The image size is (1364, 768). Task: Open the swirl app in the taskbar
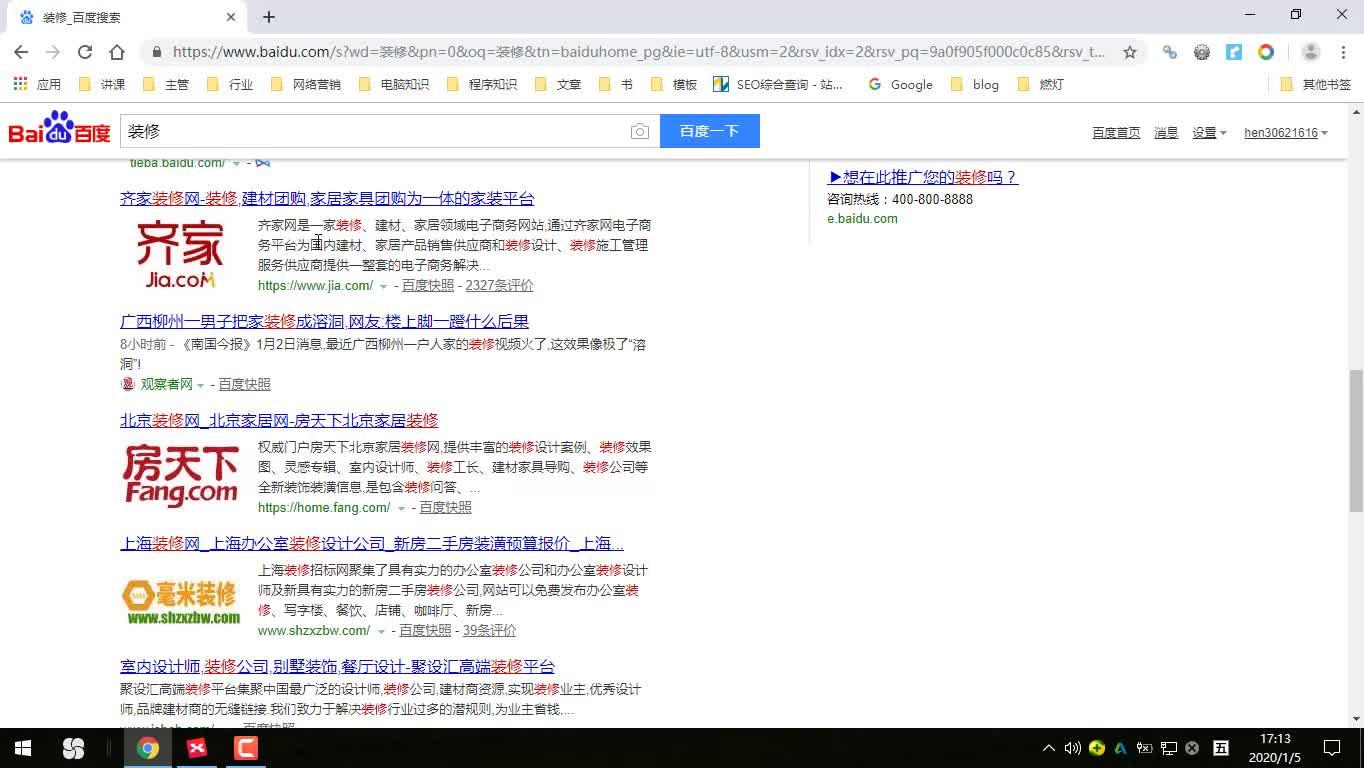click(x=73, y=748)
